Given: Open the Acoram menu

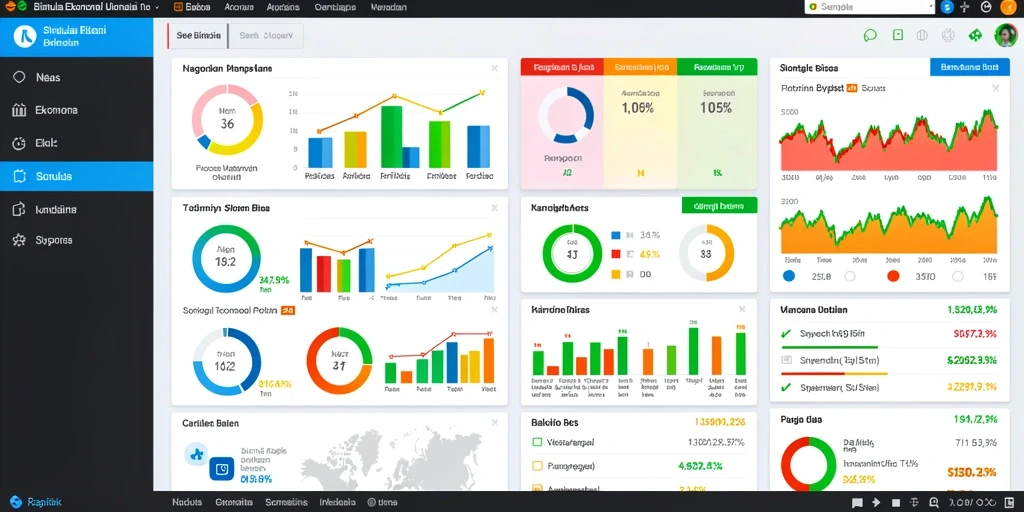Looking at the screenshot, I should (238, 7).
